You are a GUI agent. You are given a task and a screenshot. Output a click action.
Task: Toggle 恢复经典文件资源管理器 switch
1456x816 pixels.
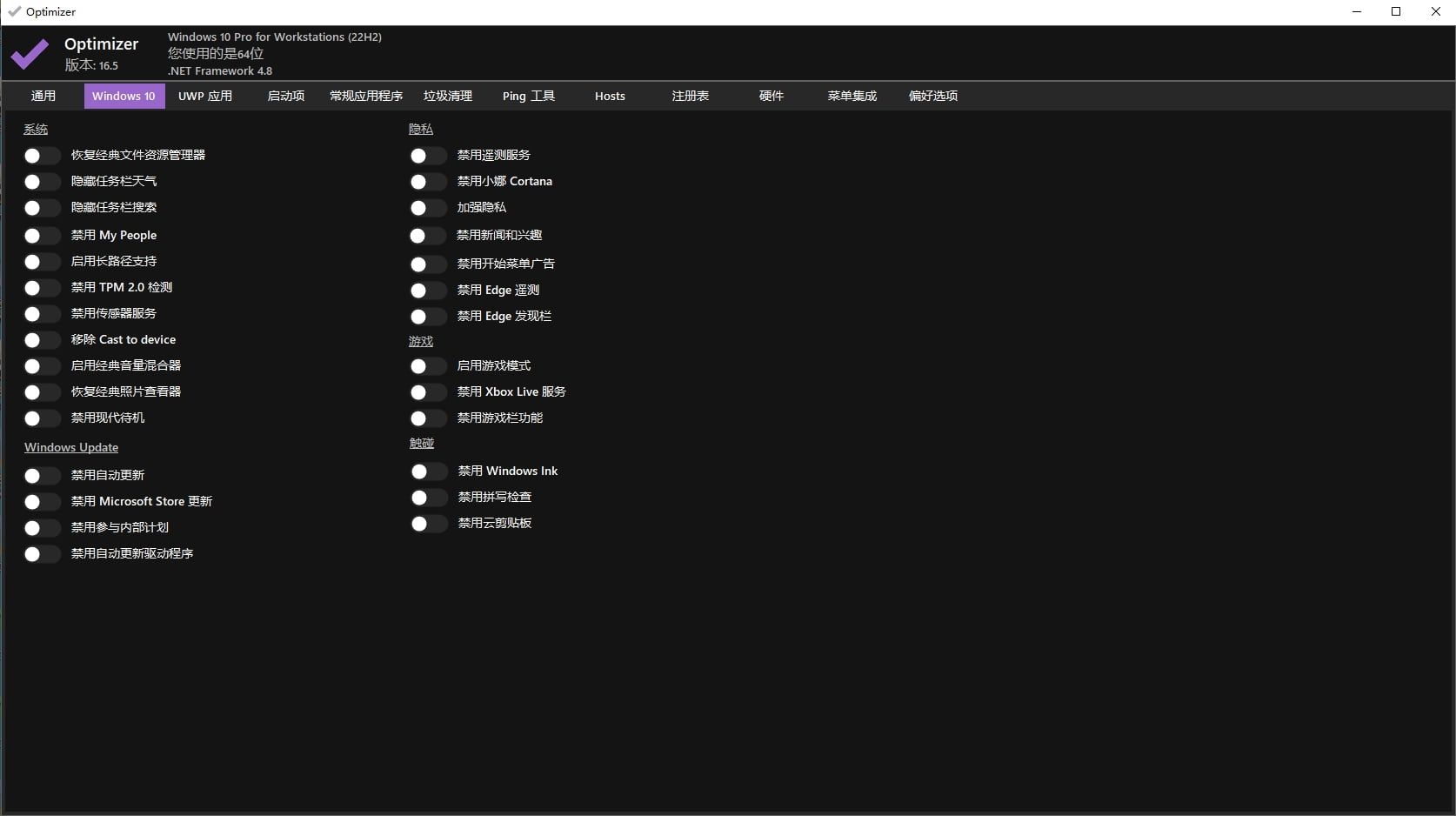click(41, 156)
